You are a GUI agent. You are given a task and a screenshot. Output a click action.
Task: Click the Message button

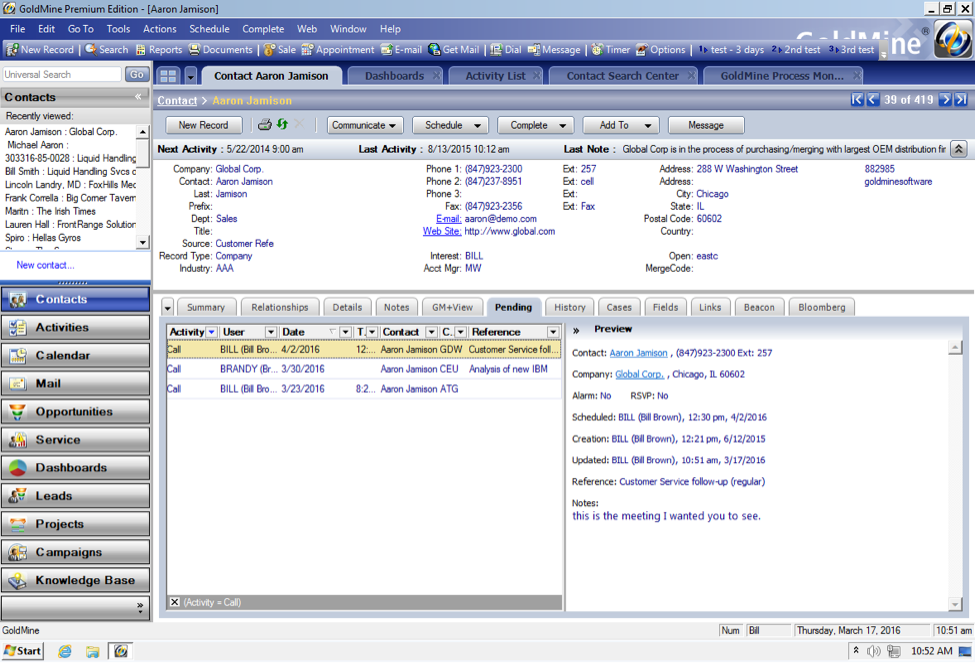(706, 125)
